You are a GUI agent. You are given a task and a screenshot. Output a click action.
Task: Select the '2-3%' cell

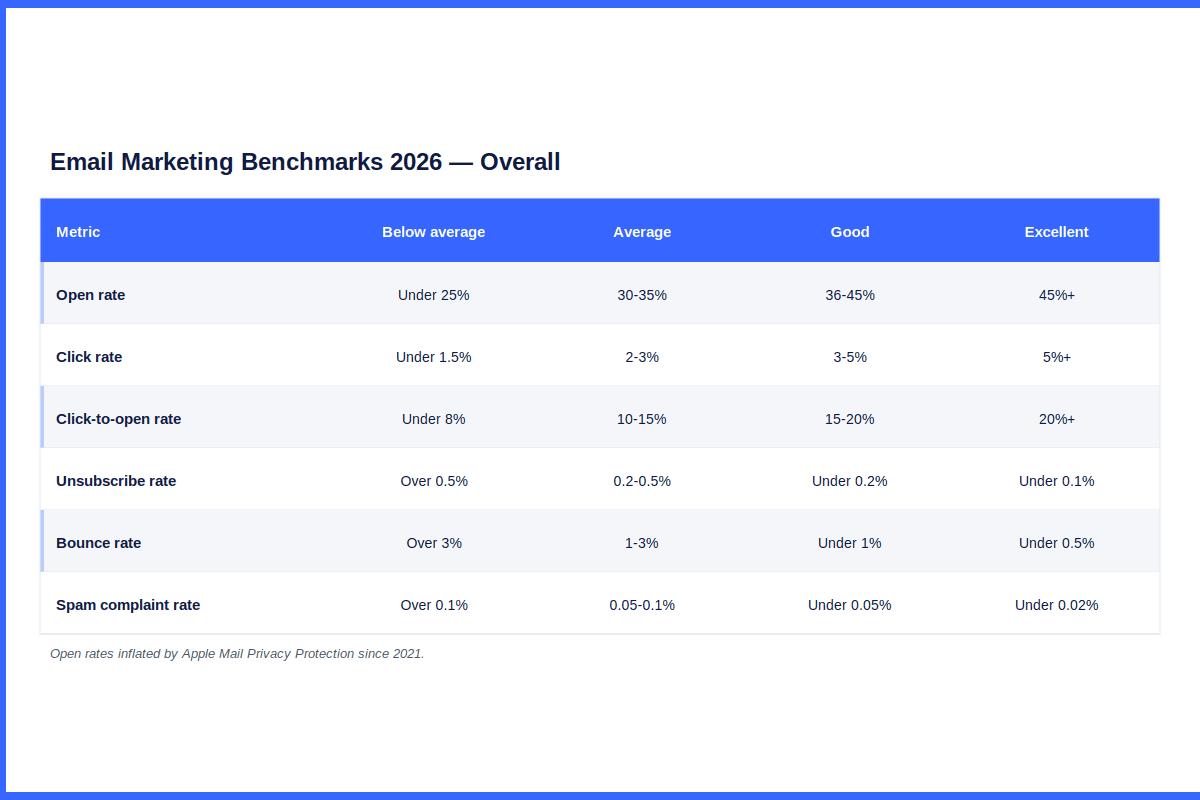point(642,357)
